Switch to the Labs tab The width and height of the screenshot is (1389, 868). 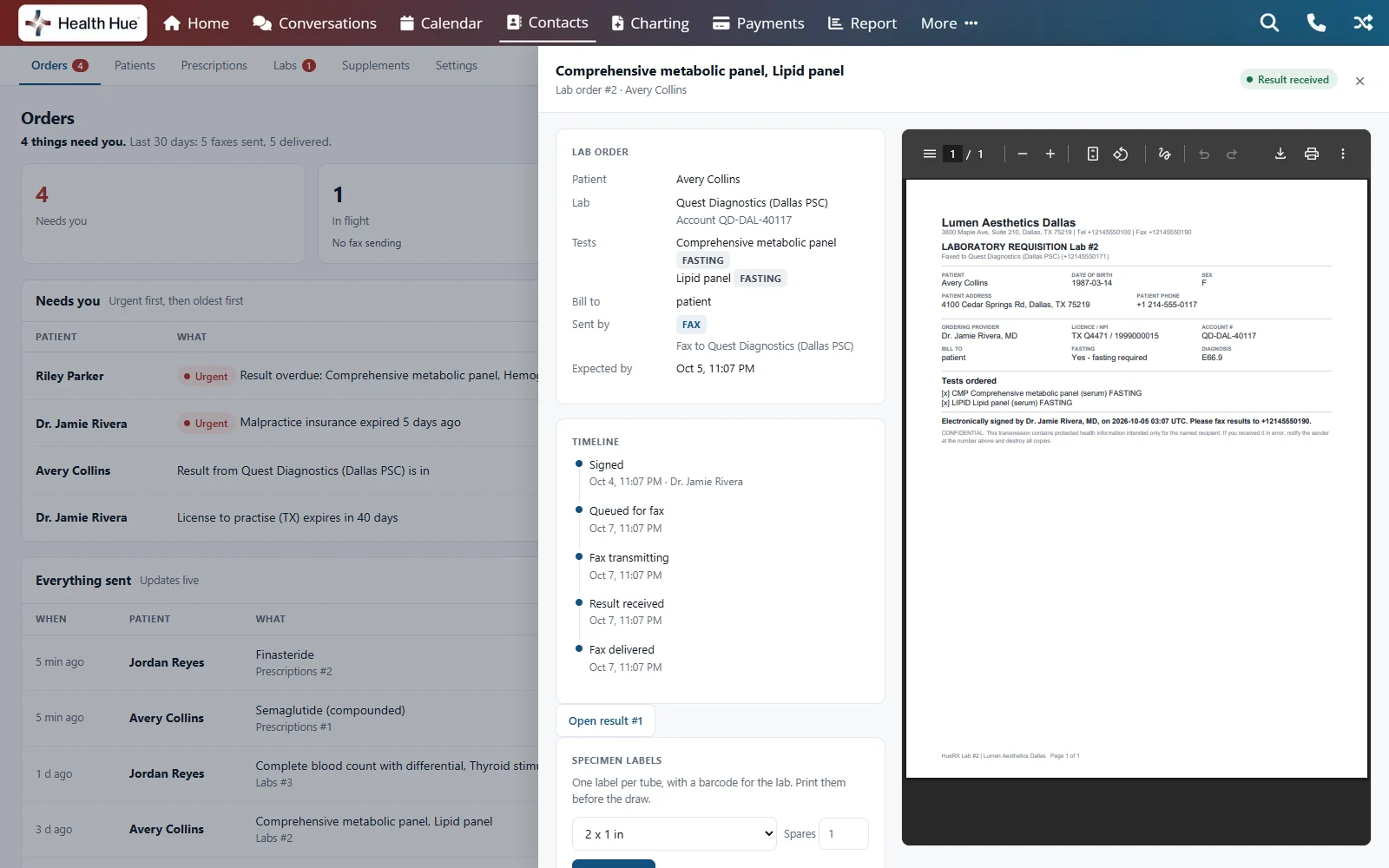point(294,65)
